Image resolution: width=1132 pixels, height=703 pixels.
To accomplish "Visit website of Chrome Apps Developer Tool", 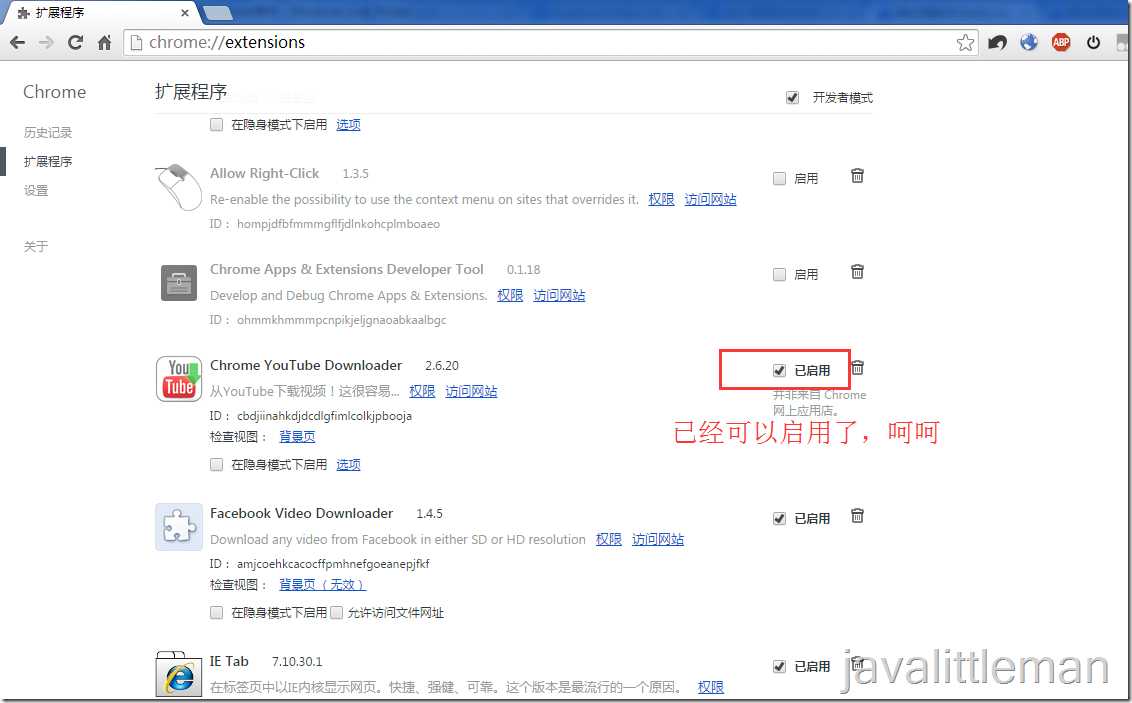I will (559, 295).
